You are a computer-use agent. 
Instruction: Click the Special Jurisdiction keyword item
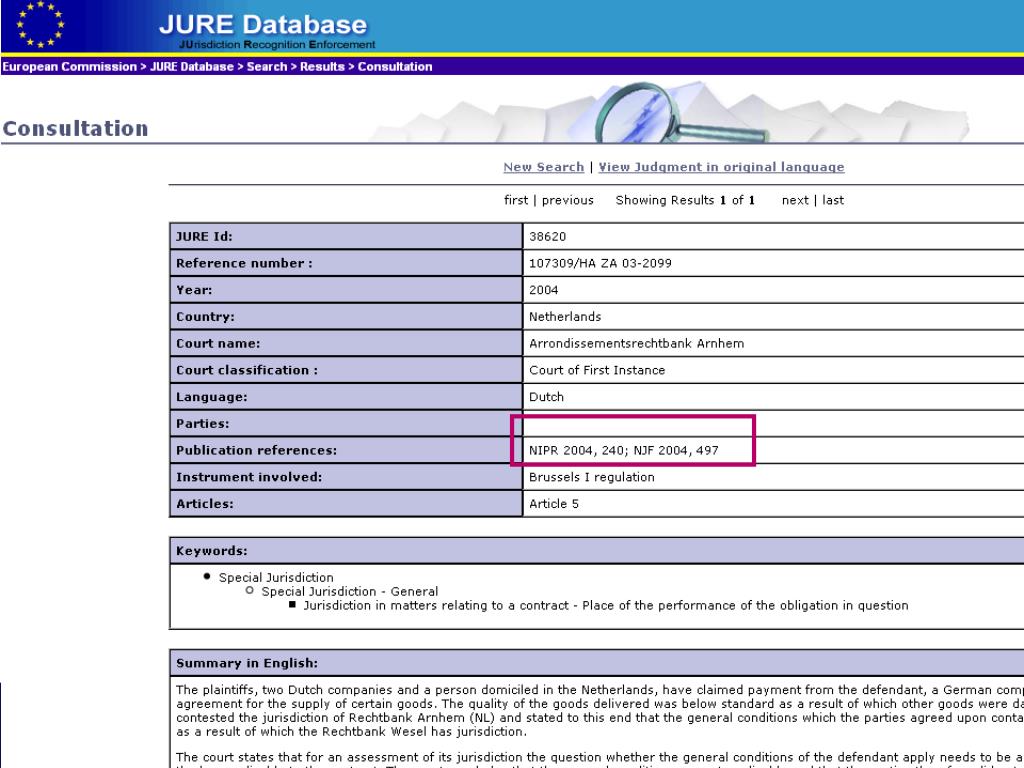pos(276,577)
